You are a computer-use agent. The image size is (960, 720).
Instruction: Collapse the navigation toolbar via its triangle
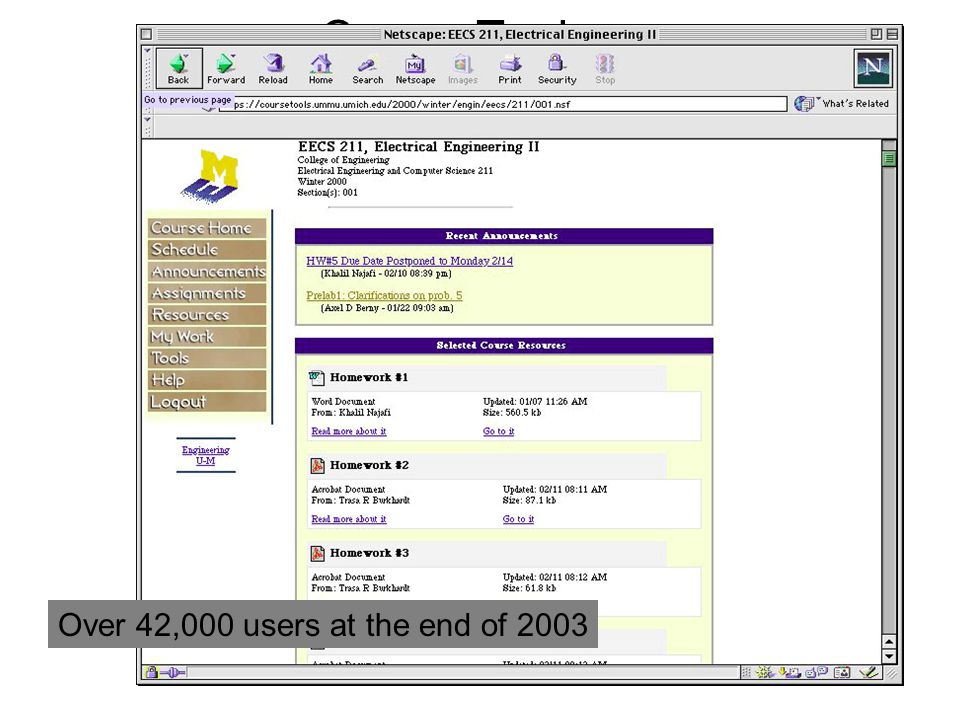147,50
